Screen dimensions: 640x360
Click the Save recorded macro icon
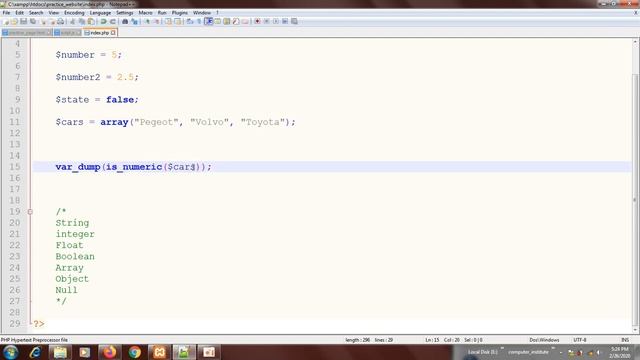point(294,21)
